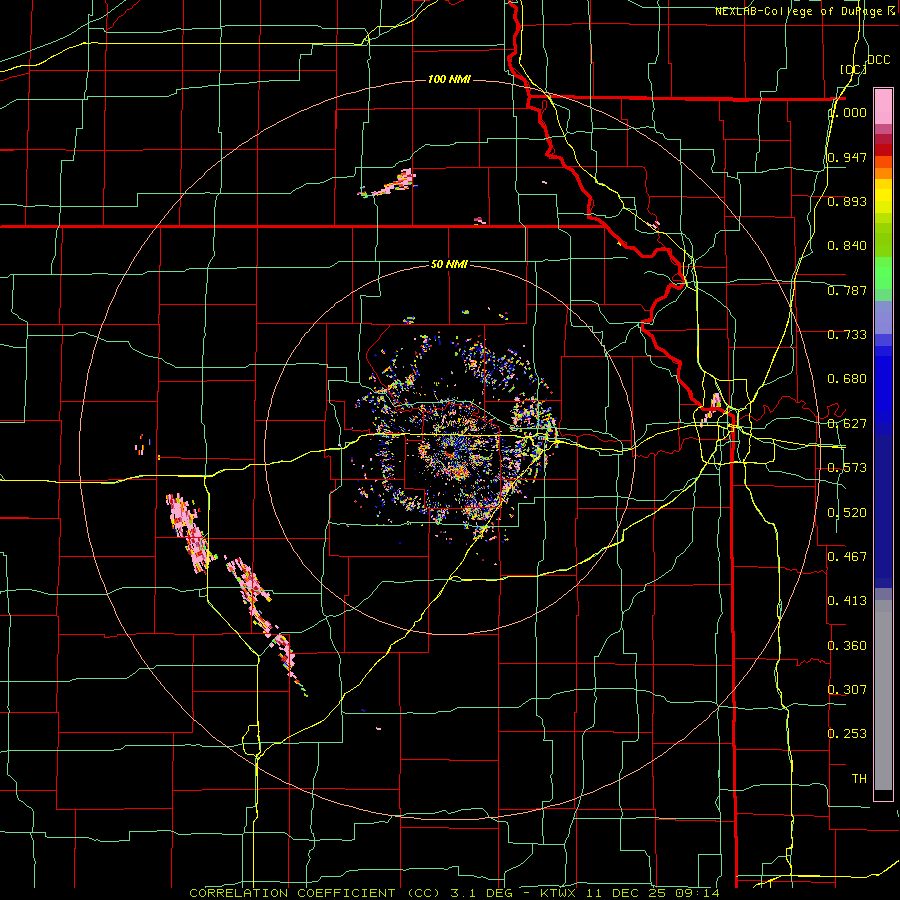Click the DCC product label above the legend
The image size is (900, 900).
click(878, 60)
